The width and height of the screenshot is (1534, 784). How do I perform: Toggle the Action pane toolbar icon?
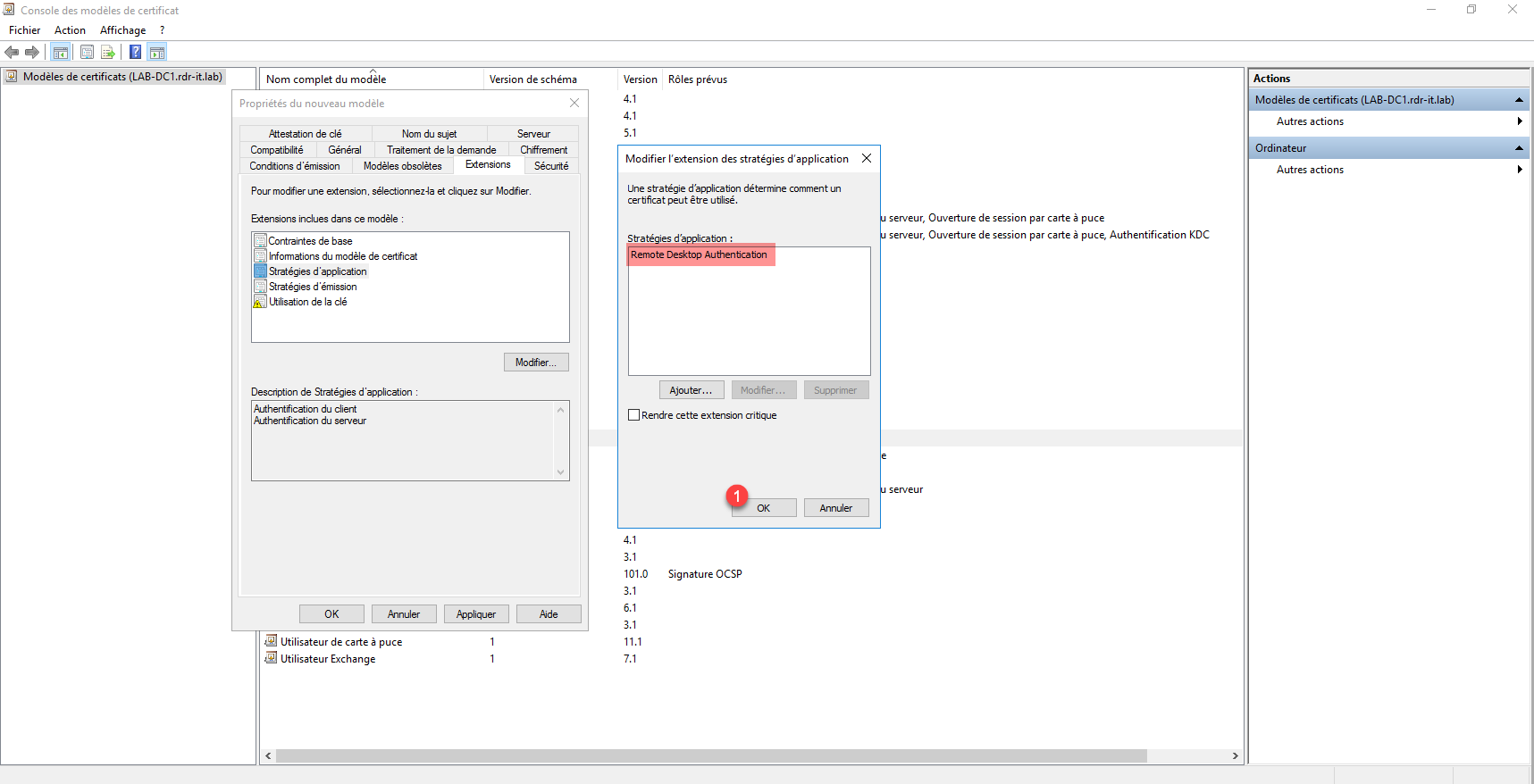(x=157, y=53)
